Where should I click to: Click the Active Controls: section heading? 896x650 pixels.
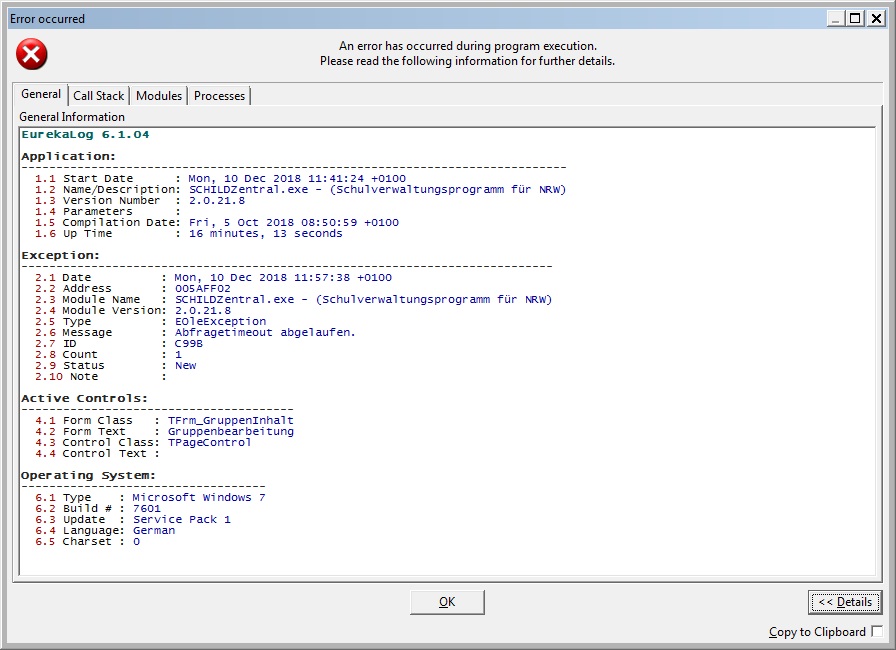tap(85, 398)
